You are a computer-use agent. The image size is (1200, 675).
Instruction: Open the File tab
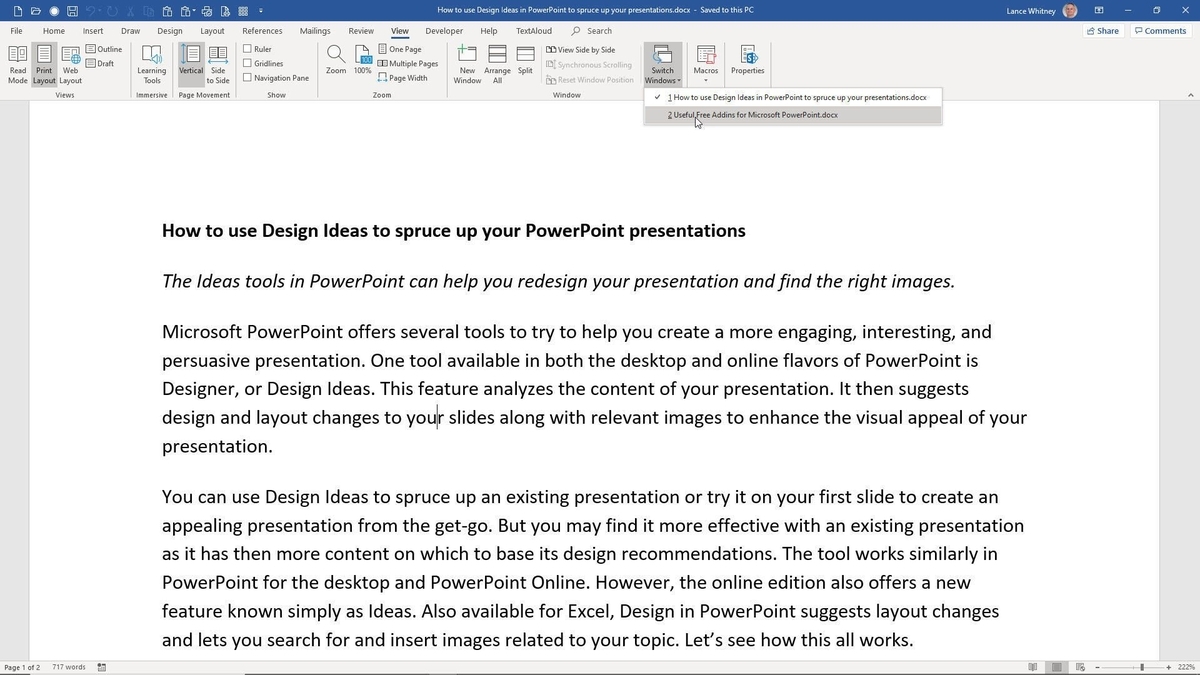(16, 31)
